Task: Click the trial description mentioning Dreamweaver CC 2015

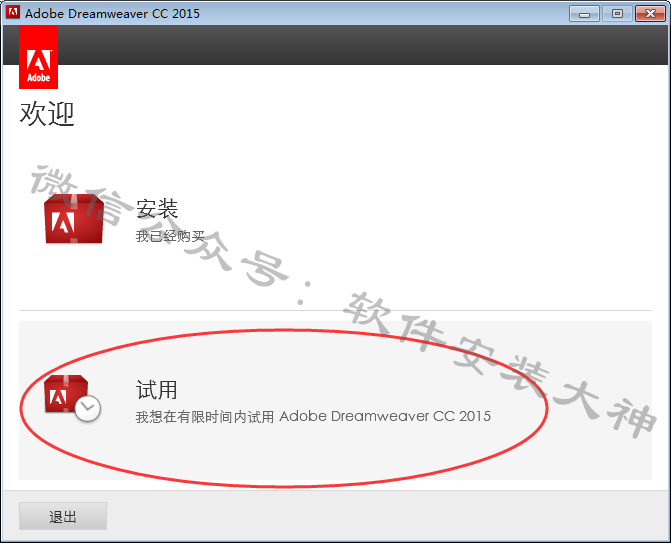Action: click(313, 416)
